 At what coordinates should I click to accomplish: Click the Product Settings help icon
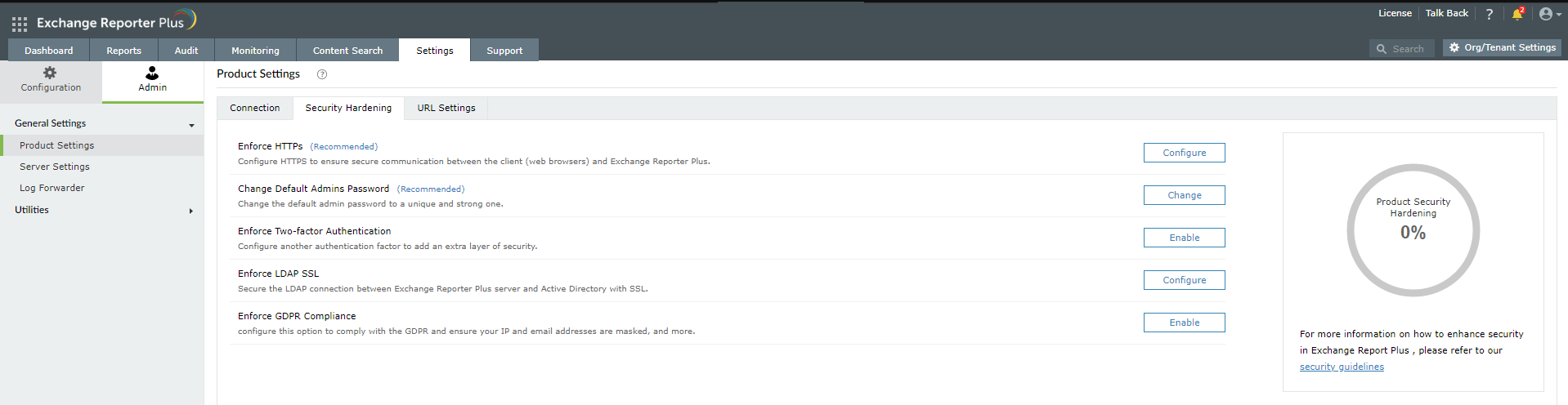[x=322, y=74]
